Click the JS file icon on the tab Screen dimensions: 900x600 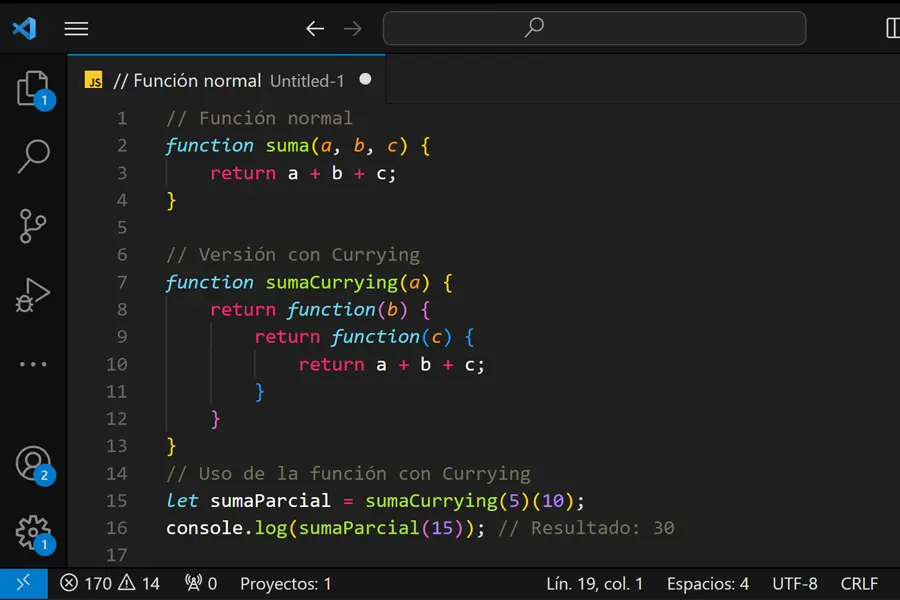tap(94, 80)
